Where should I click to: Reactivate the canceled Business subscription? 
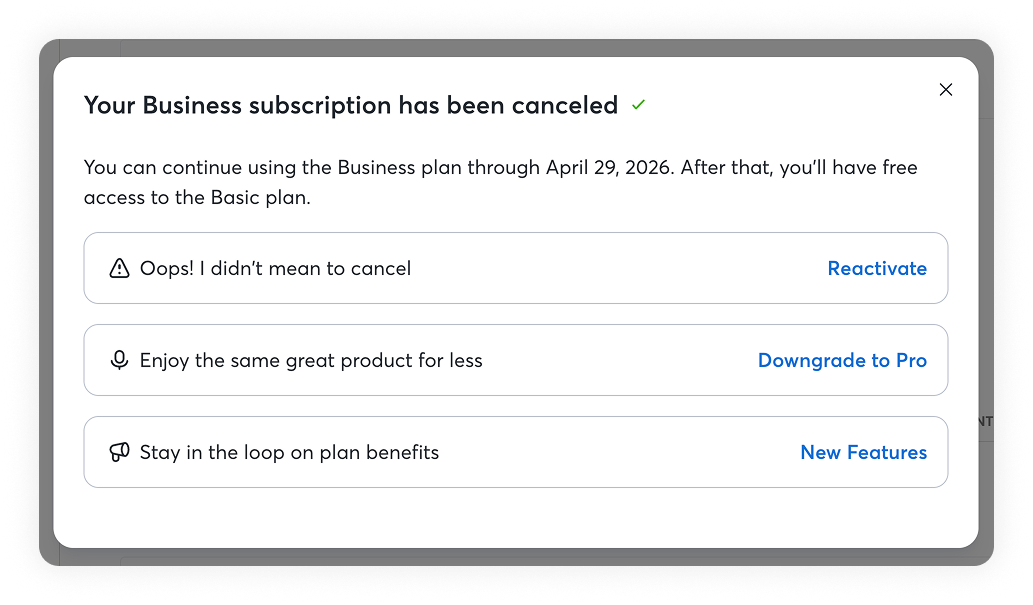tap(877, 268)
